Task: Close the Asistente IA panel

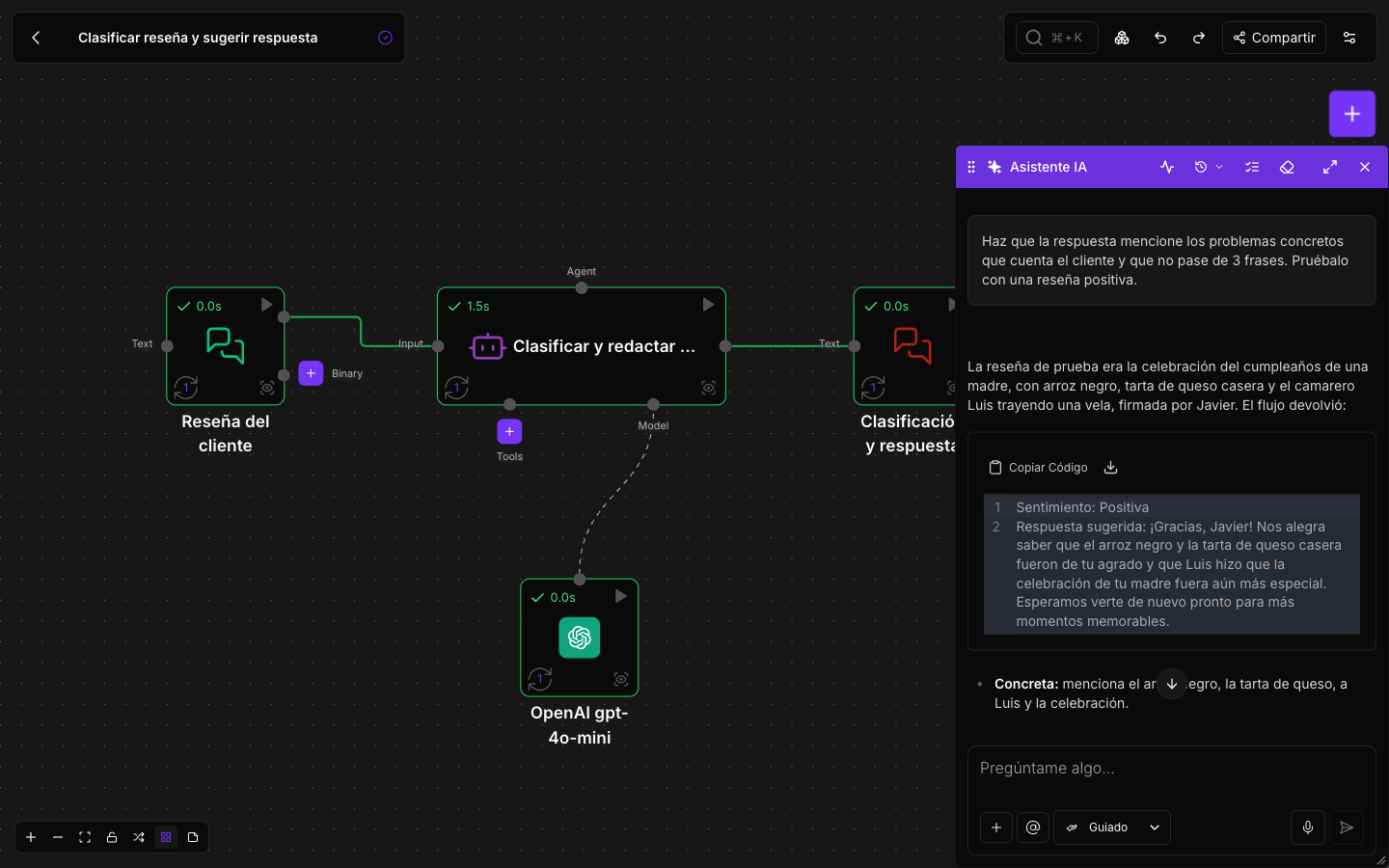Action: pyautogui.click(x=1365, y=167)
